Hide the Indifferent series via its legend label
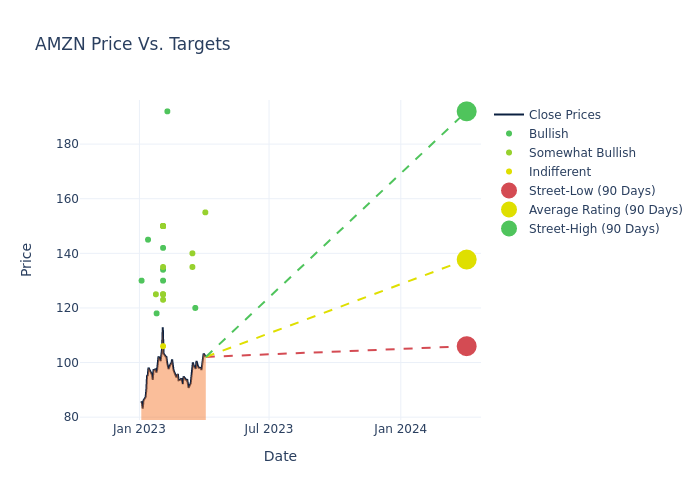This screenshot has height=500, width=700. [x=559, y=172]
